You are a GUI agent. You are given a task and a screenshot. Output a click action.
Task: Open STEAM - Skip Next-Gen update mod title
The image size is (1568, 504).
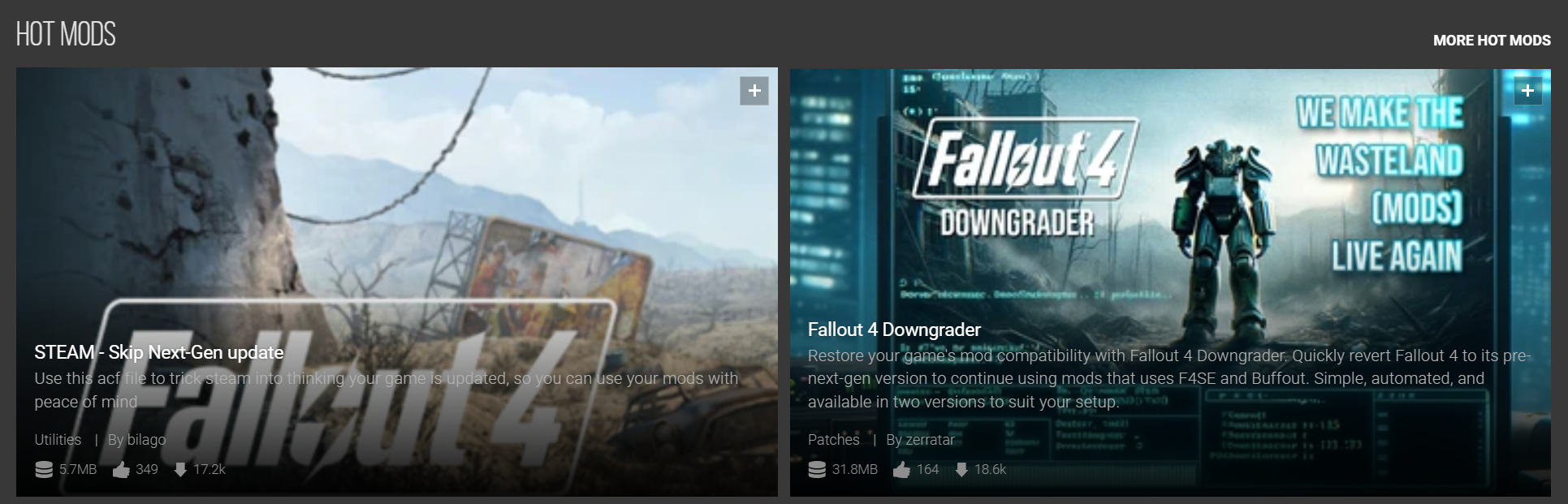159,352
